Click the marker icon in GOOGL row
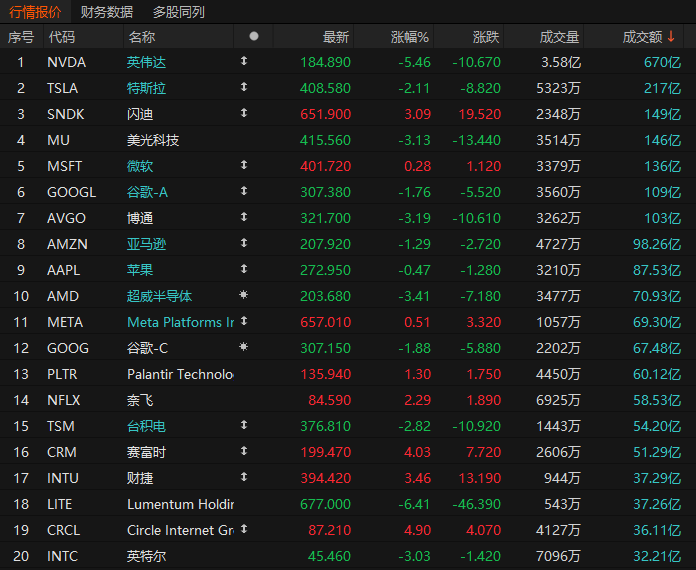 [x=244, y=191]
